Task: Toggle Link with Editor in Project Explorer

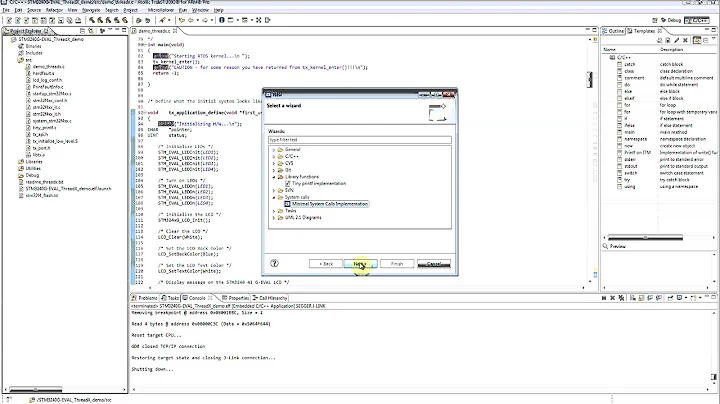Action: pos(90,31)
